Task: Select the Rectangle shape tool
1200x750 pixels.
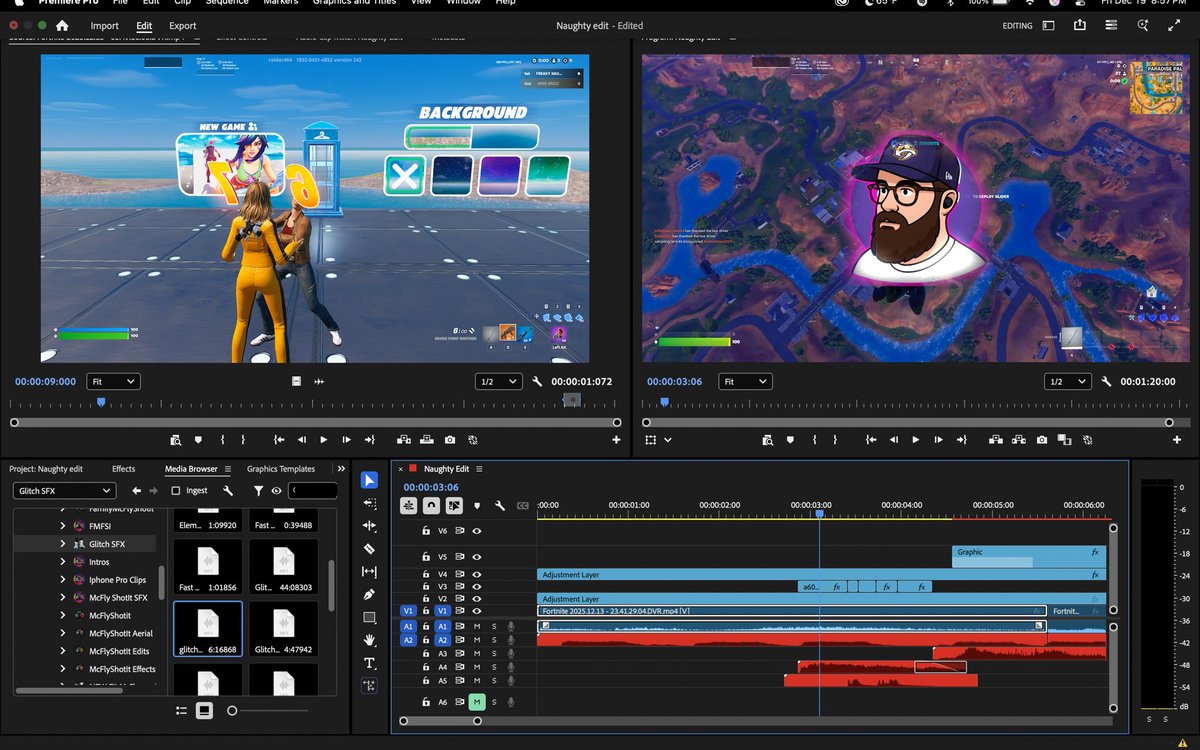Action: pos(369,617)
